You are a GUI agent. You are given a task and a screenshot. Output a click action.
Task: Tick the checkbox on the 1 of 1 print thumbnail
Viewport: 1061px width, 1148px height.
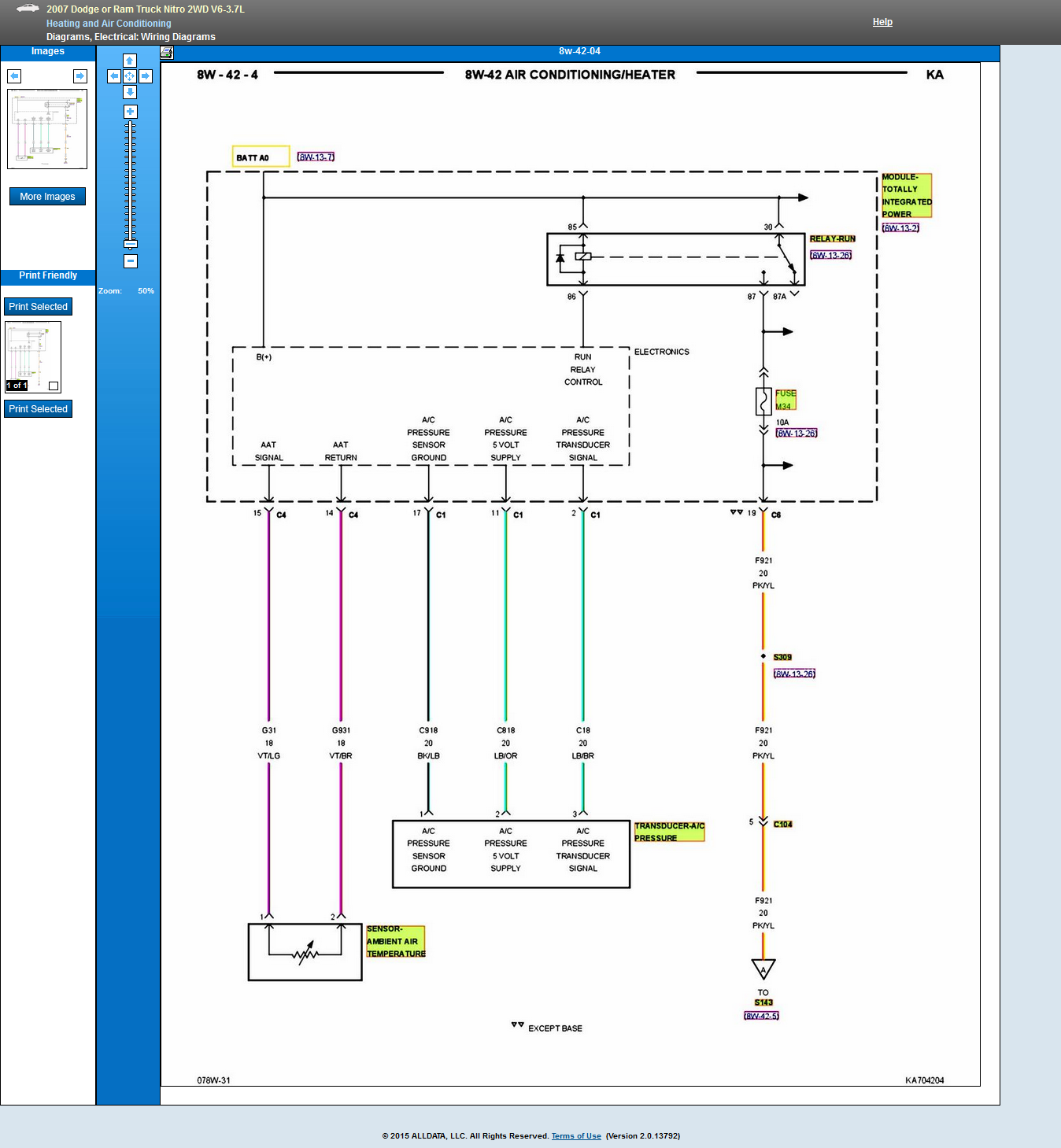(54, 386)
